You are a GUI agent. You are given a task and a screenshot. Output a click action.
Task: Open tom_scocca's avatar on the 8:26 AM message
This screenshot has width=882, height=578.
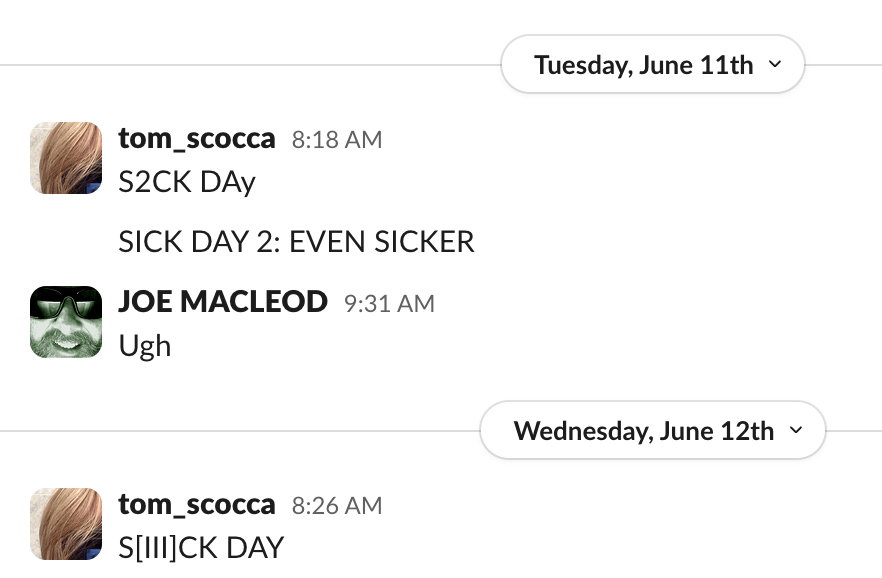click(66, 524)
